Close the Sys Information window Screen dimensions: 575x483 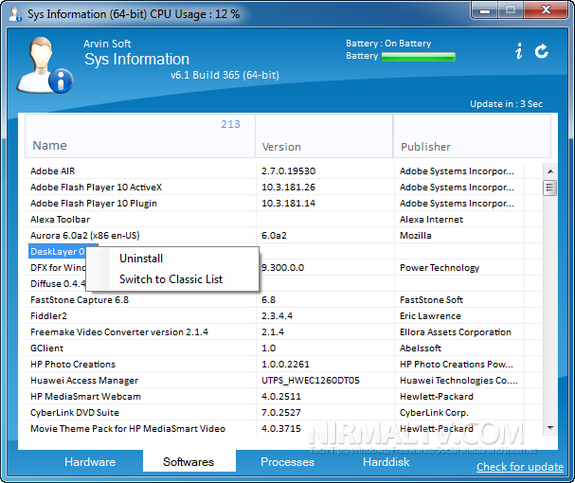[546, 10]
